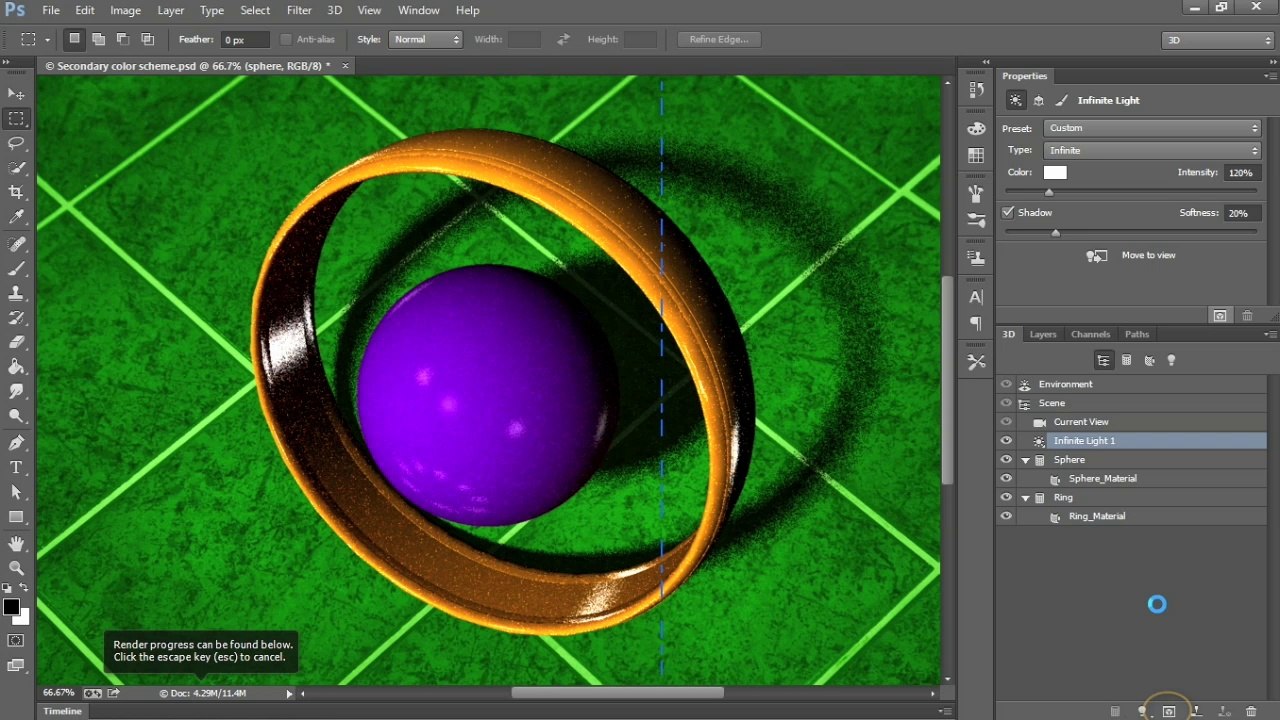Select the Hand tool
The width and height of the screenshot is (1280, 720).
click(x=16, y=544)
